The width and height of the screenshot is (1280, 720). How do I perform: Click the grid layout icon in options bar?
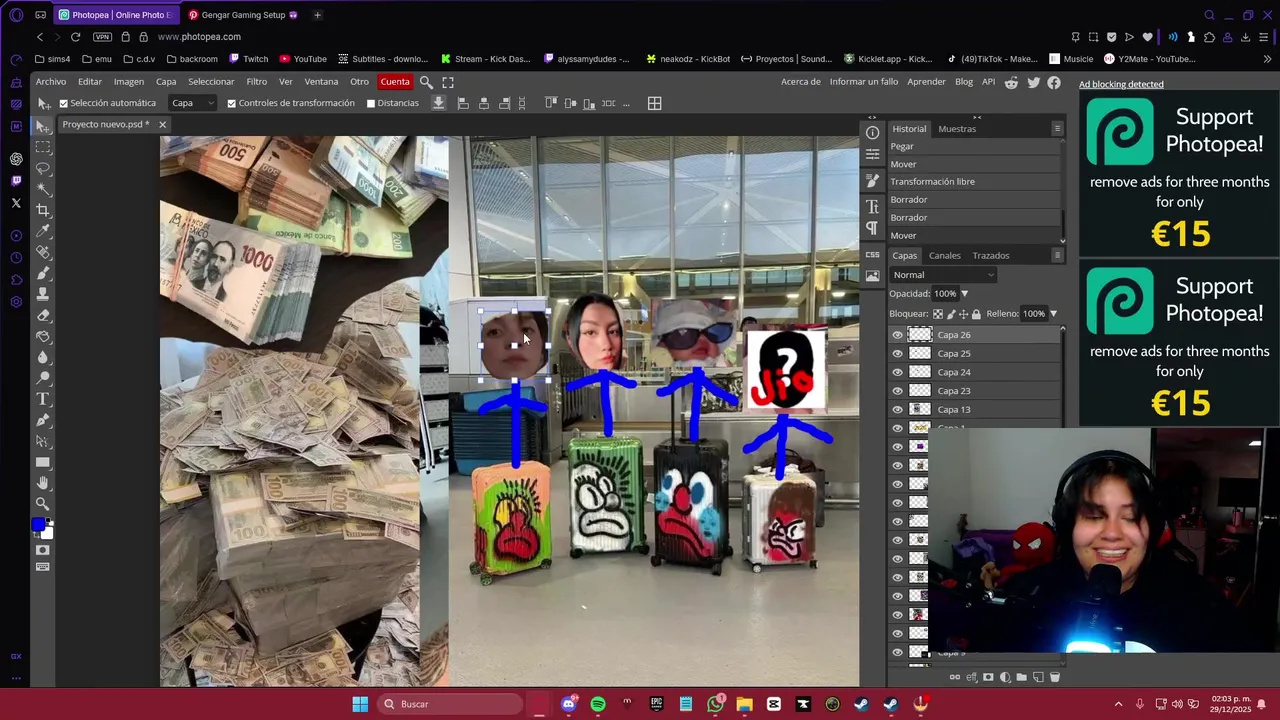pyautogui.click(x=654, y=103)
